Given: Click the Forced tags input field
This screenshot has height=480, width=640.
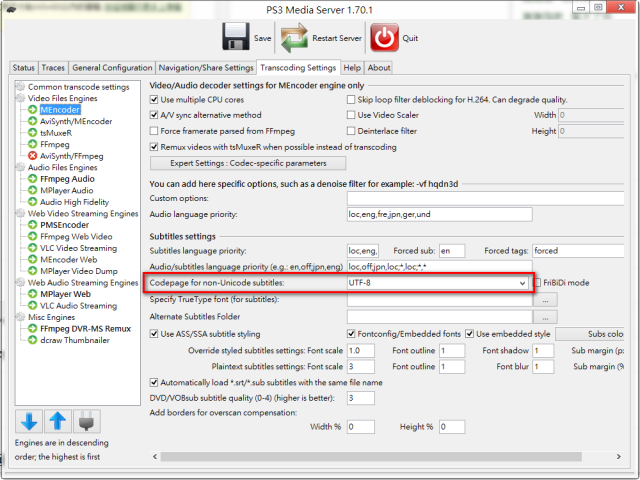Looking at the screenshot, I should [x=578, y=251].
